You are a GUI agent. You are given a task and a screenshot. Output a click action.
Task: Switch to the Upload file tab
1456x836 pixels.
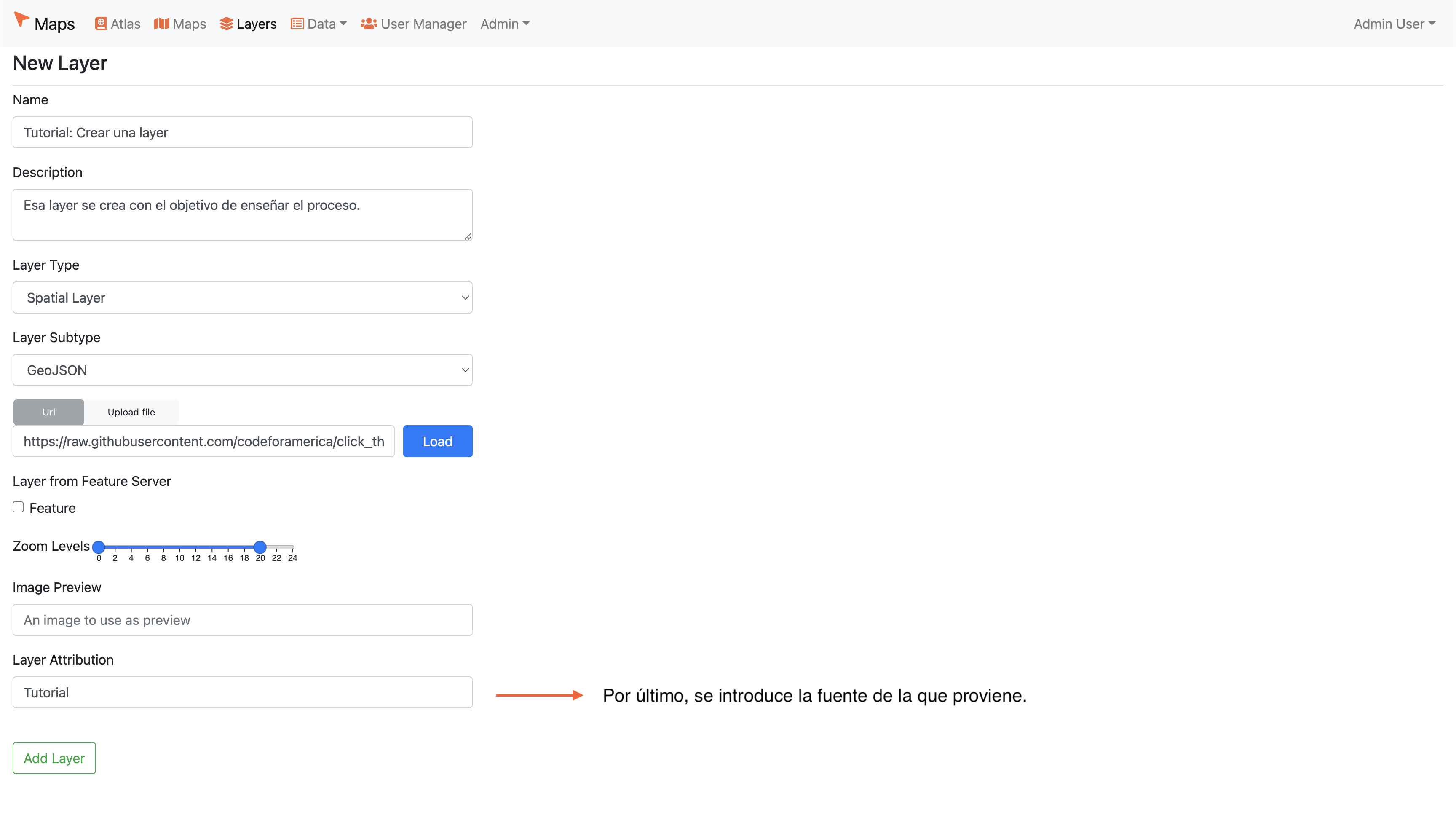click(x=131, y=412)
